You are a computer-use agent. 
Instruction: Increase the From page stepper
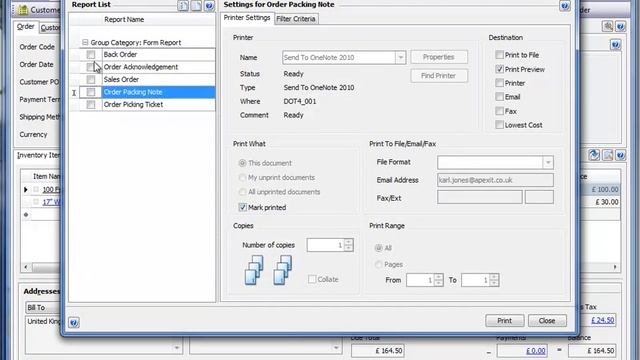tap(438, 277)
